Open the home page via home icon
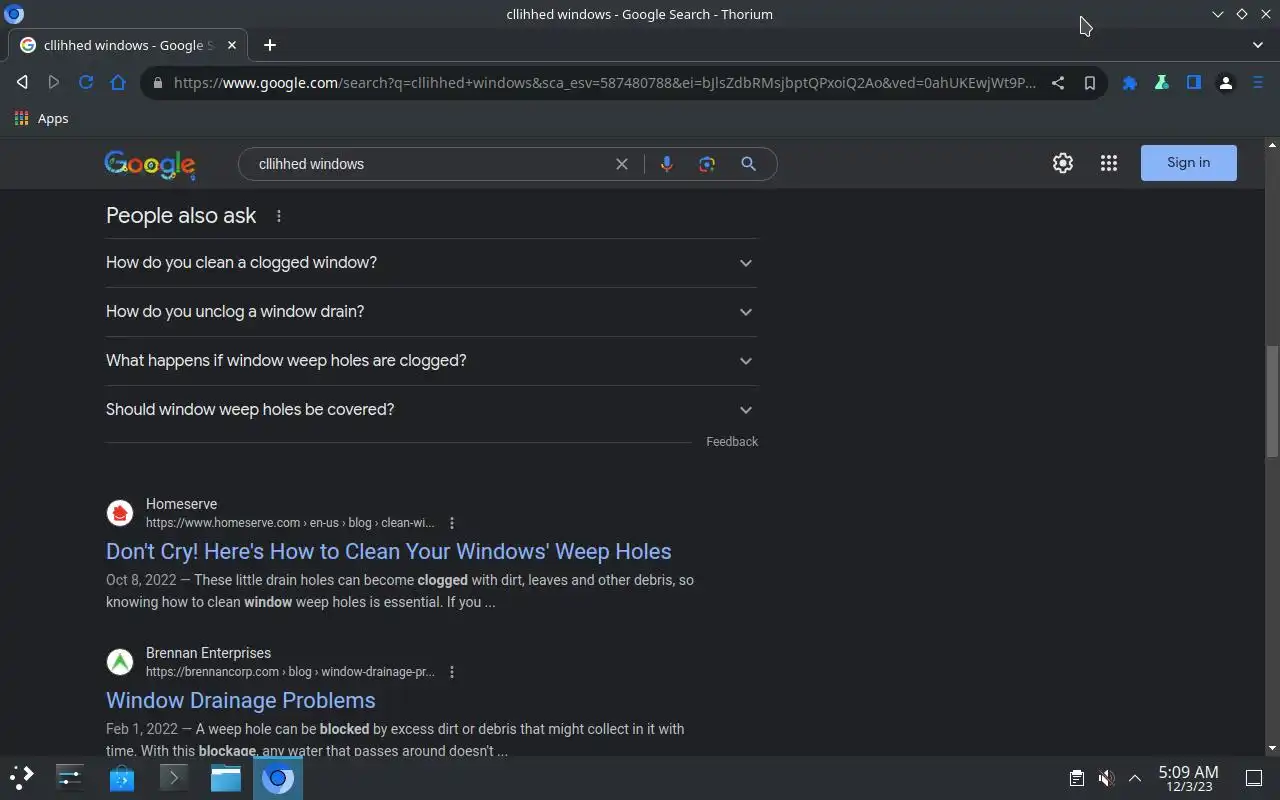The image size is (1280, 800). 118,82
